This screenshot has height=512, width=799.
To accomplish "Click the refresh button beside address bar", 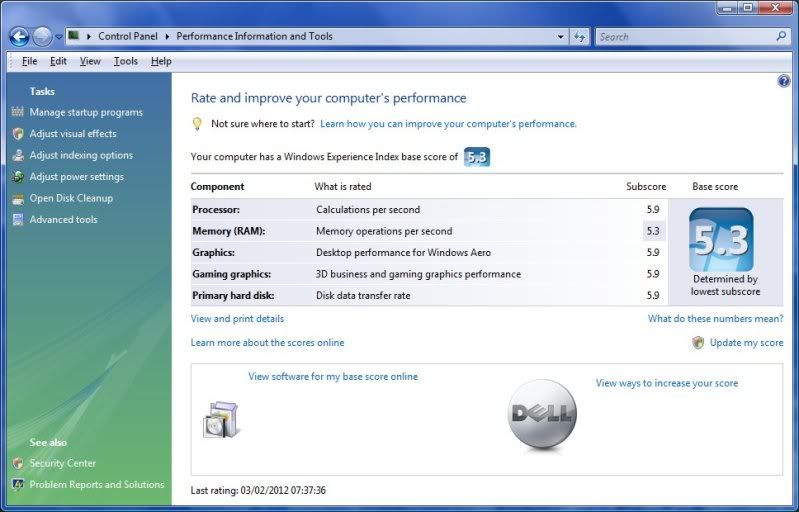I will [x=579, y=37].
